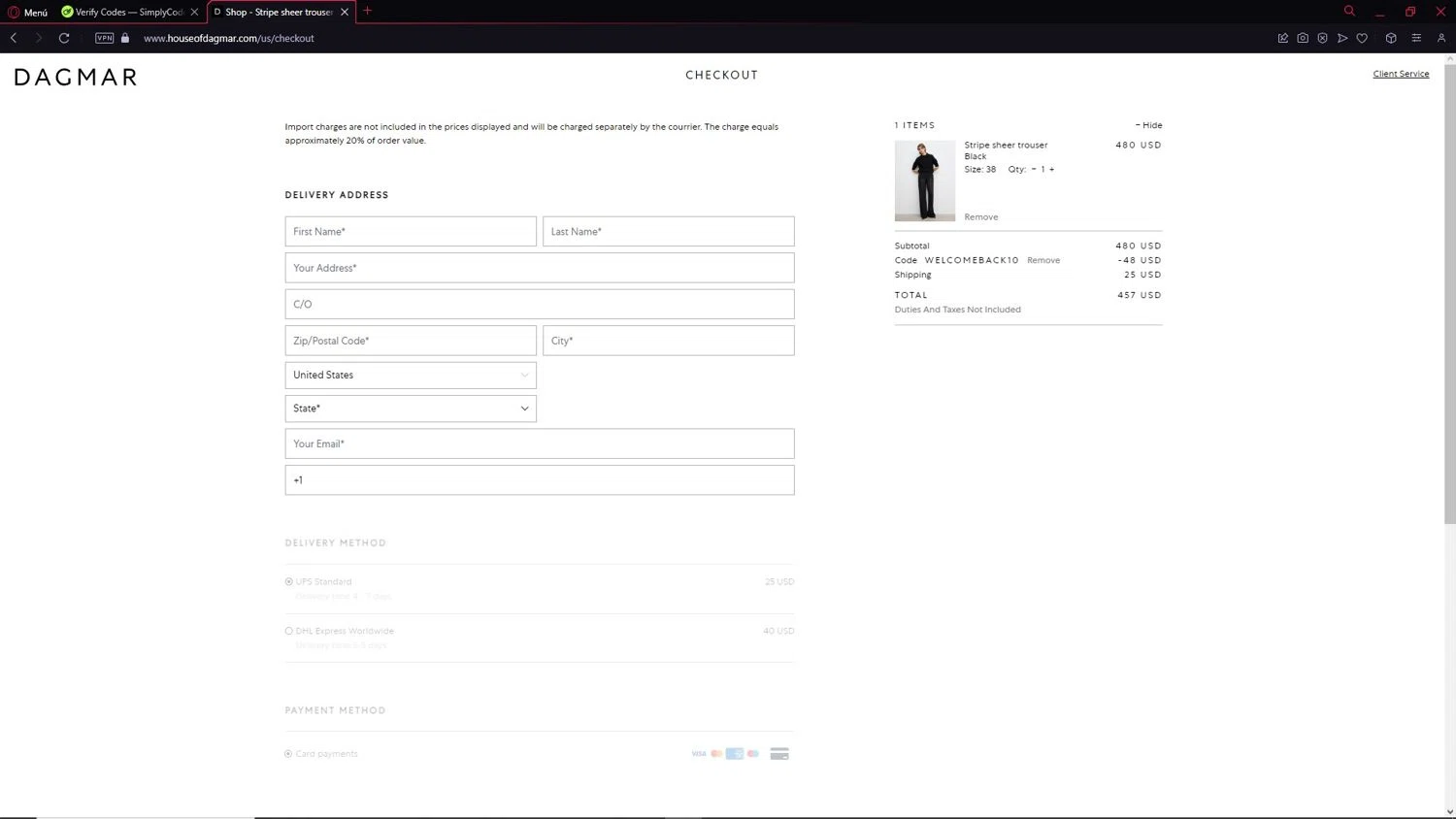Click the '-48 USD' discount value
This screenshot has width=1456, height=819.
[x=1140, y=260]
